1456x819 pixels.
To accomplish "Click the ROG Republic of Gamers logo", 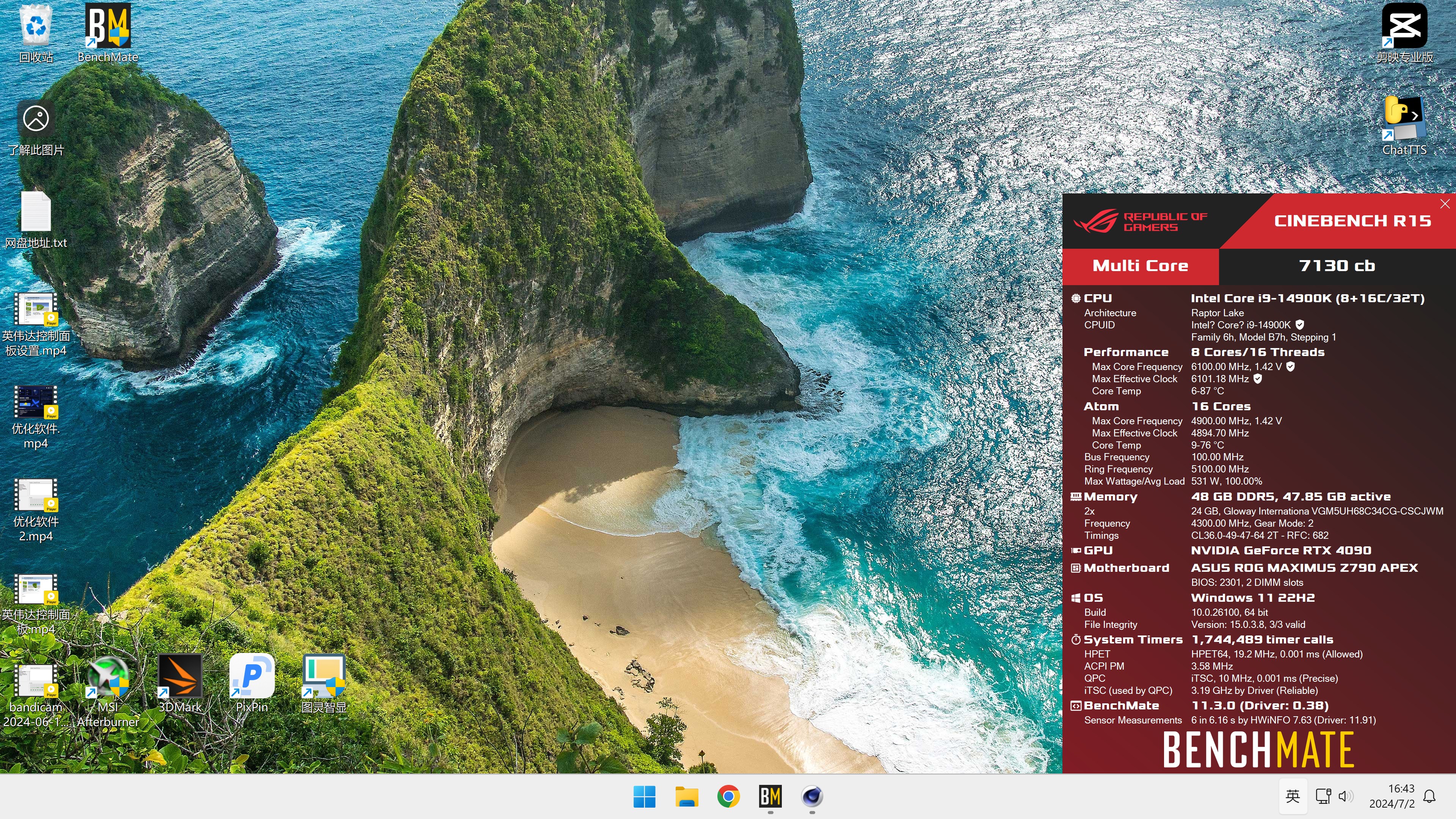I will click(1141, 221).
